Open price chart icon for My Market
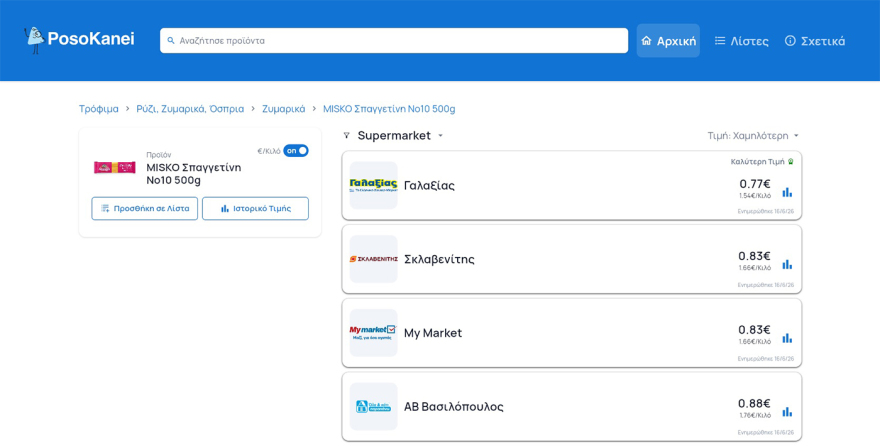 (787, 338)
